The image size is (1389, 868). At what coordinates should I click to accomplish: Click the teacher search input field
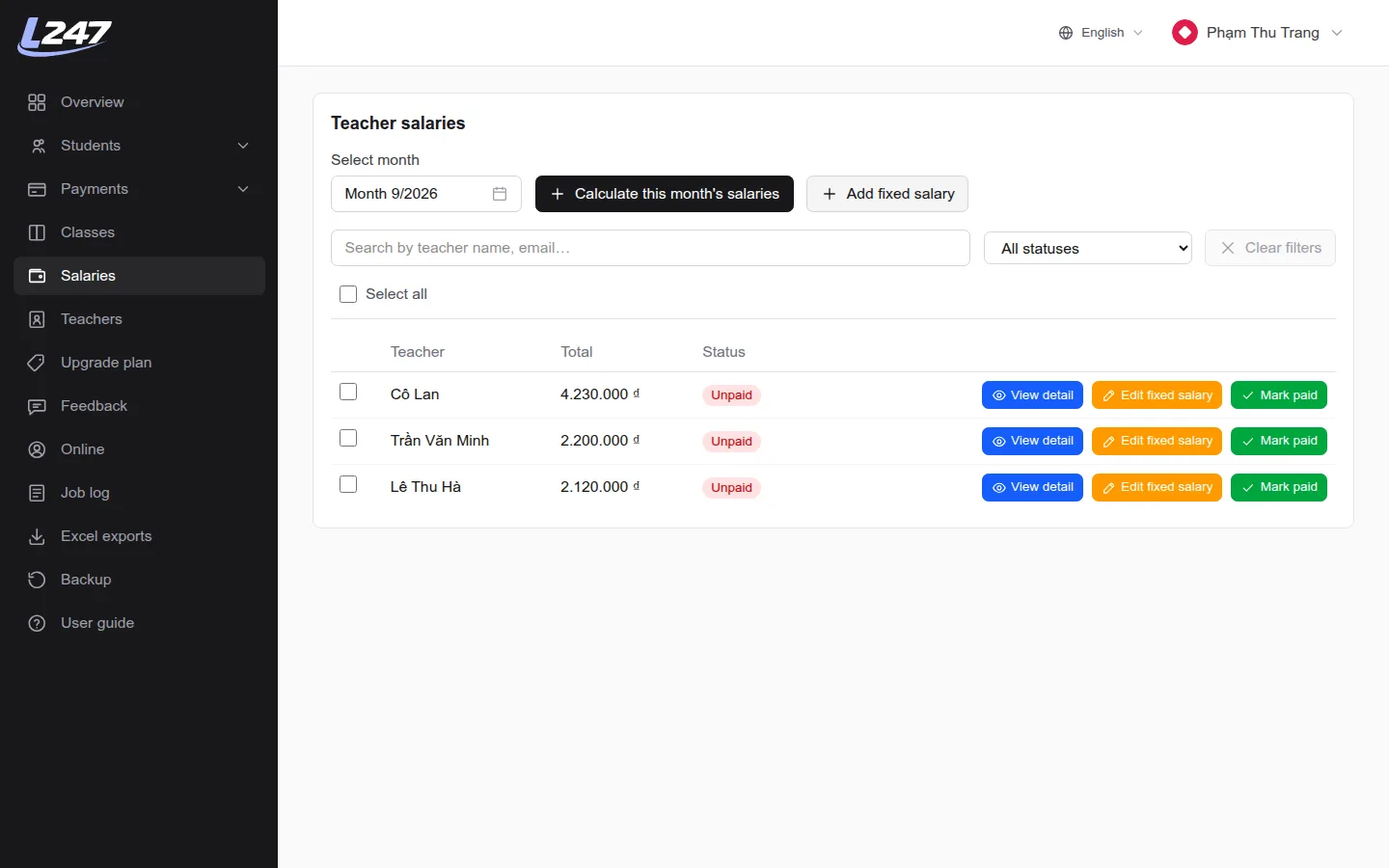point(650,248)
